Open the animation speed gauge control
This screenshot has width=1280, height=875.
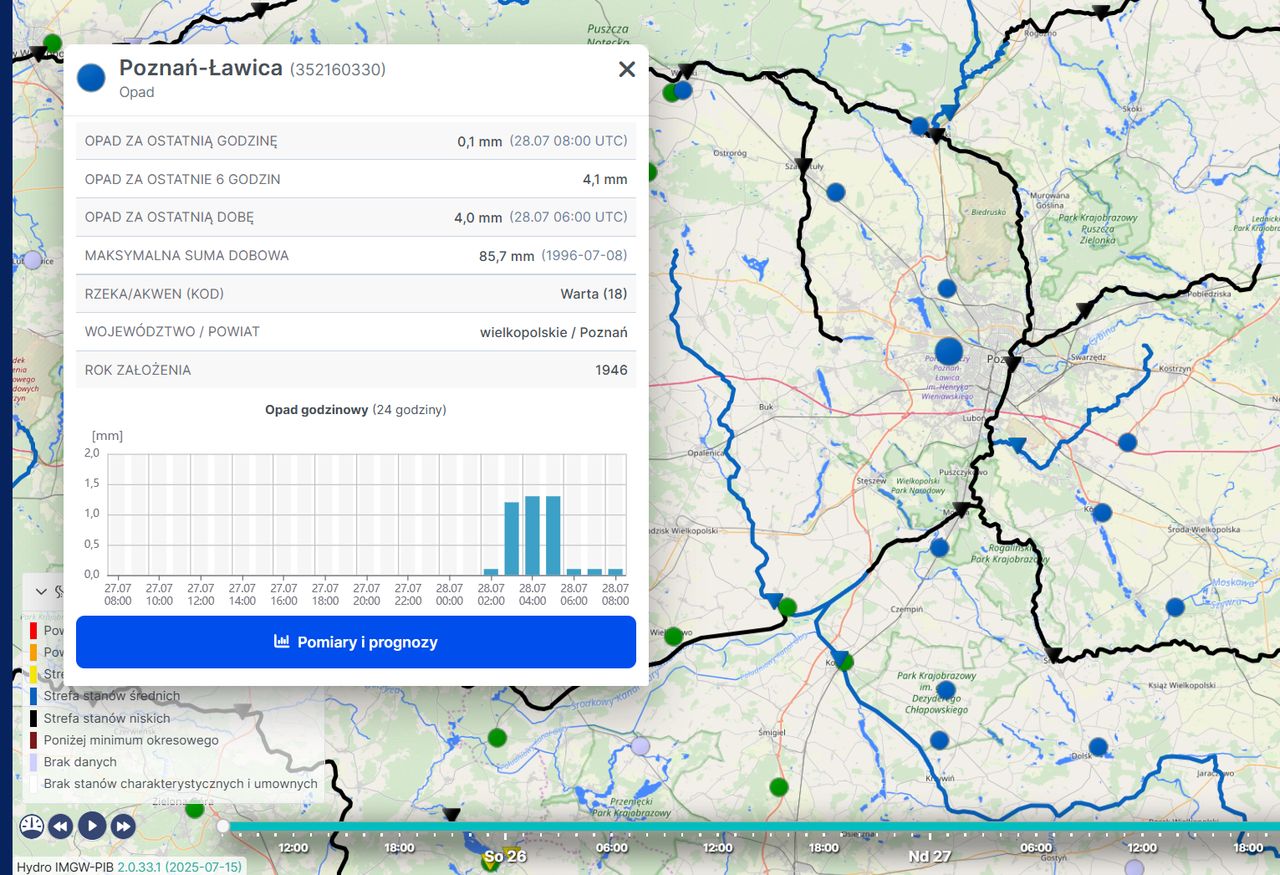pos(31,826)
